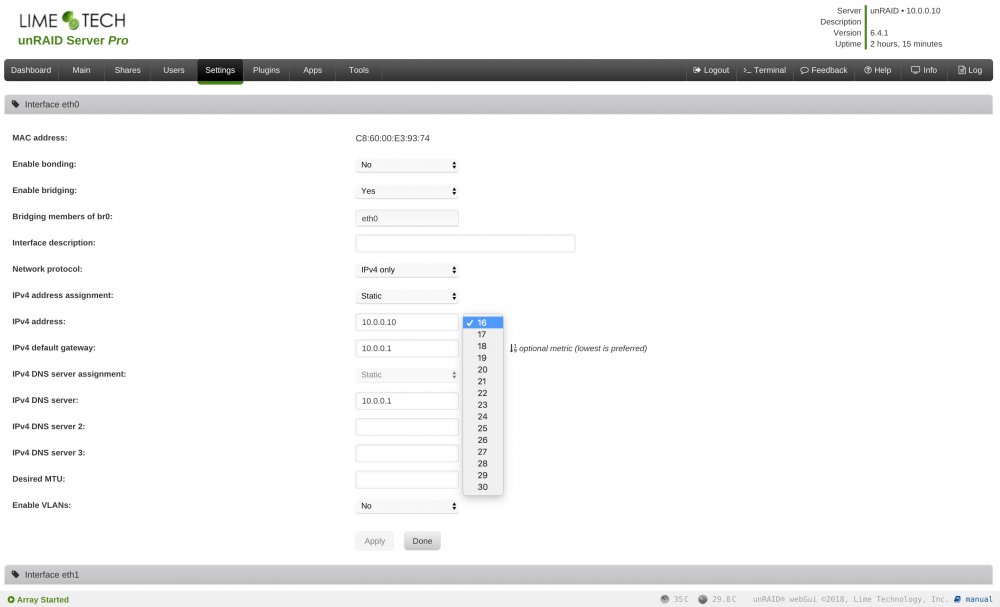Screen dimensions: 1000x607
Task: Click the Desired MTU field
Action: (x=406, y=479)
